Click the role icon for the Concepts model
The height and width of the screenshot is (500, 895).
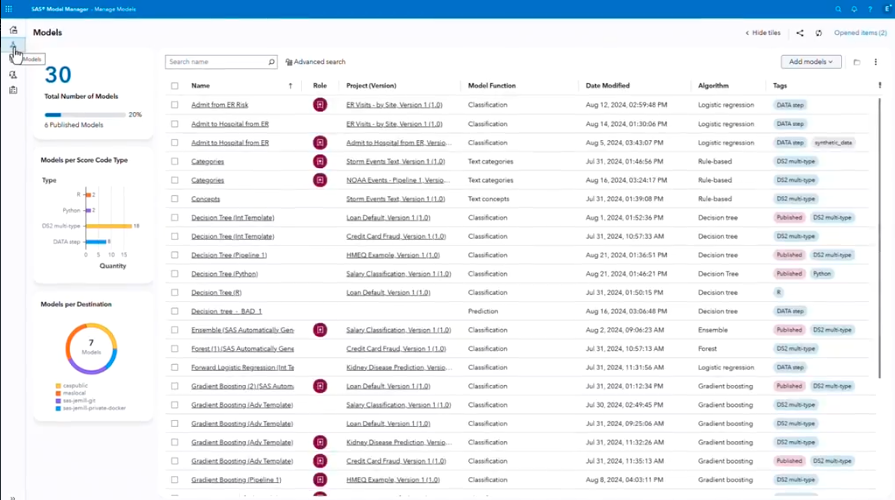[320, 199]
